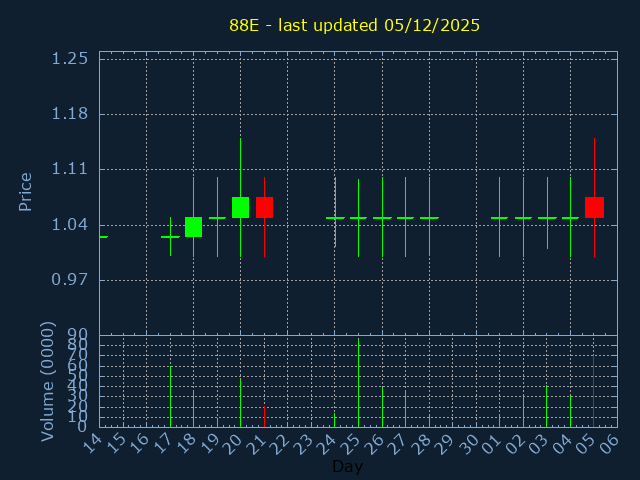Click the 'Price' axis title
Screen dimensions: 640x480
pyautogui.click(x=25, y=192)
